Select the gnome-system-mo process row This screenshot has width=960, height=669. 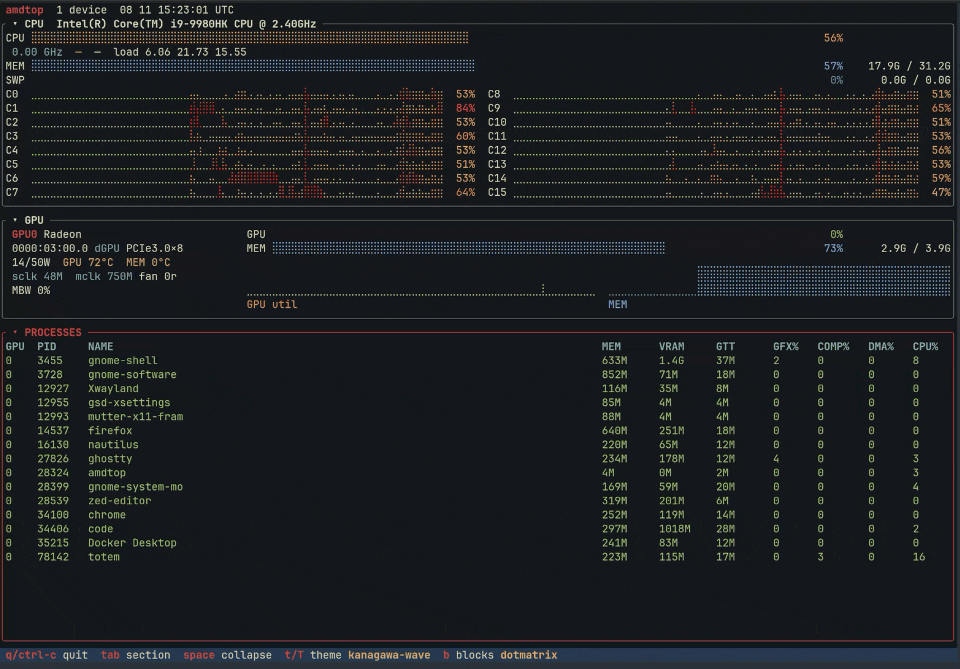click(479, 487)
